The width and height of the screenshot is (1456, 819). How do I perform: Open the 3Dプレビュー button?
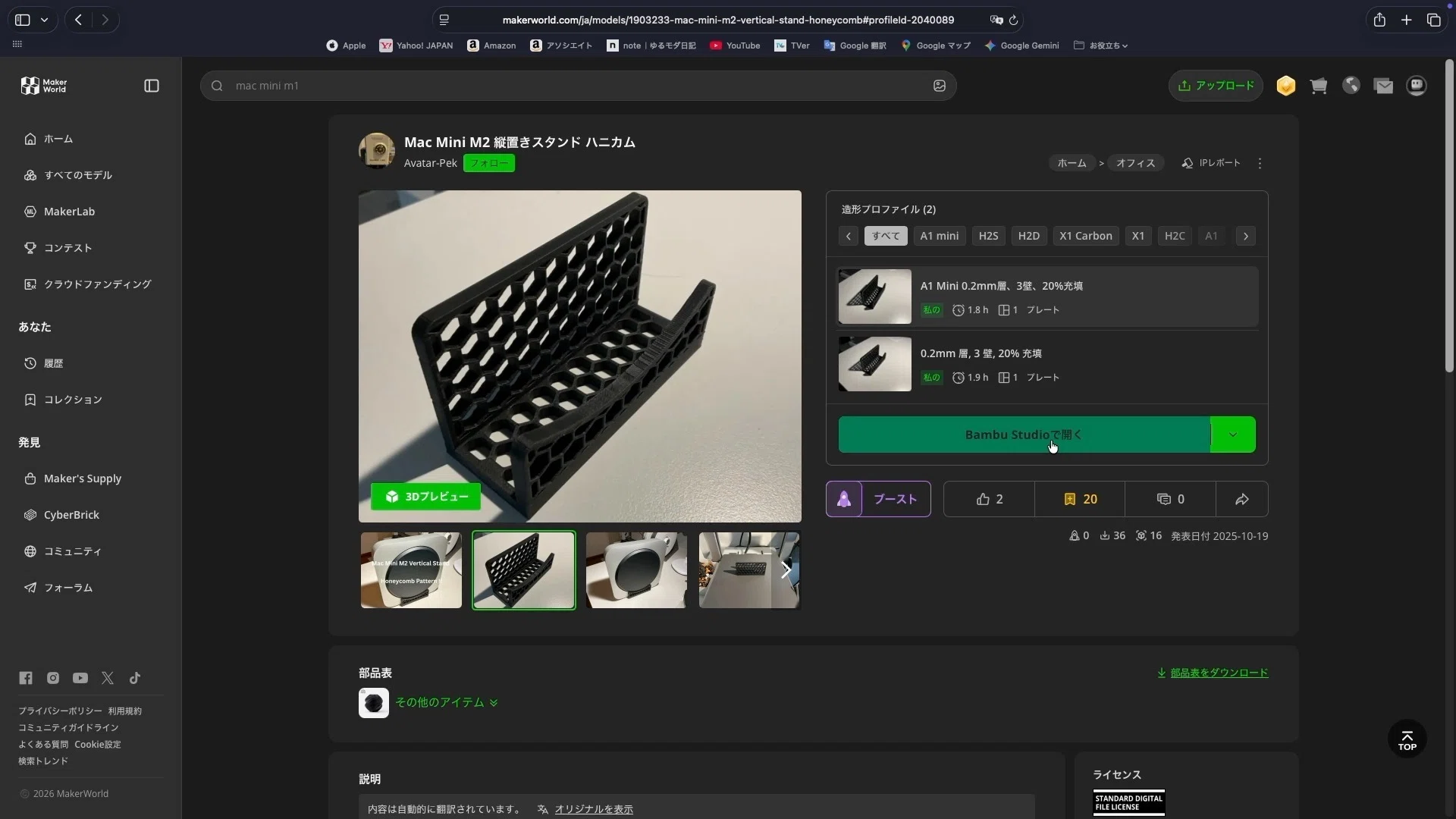(x=425, y=497)
